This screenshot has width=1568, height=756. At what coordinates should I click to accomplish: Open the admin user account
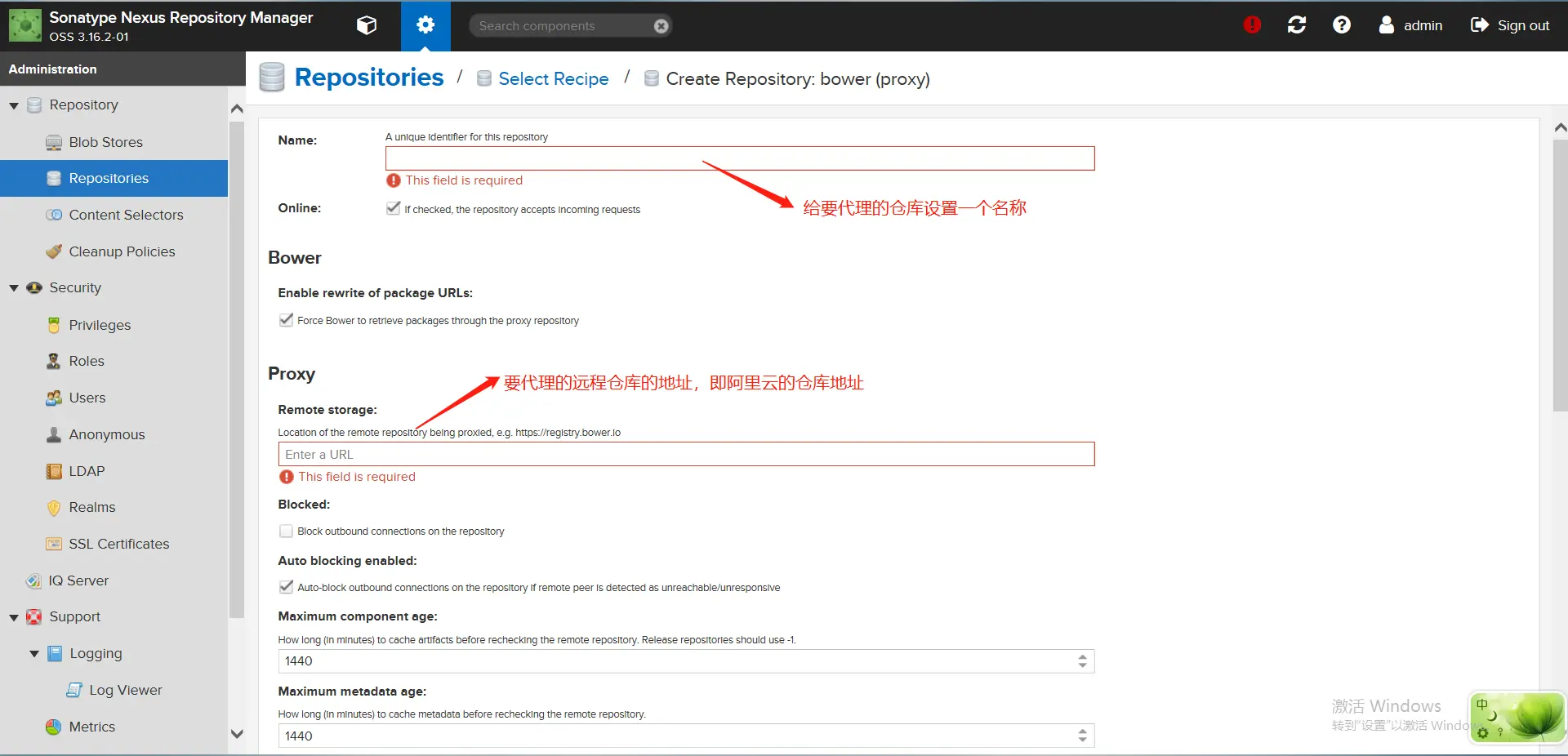click(1410, 25)
